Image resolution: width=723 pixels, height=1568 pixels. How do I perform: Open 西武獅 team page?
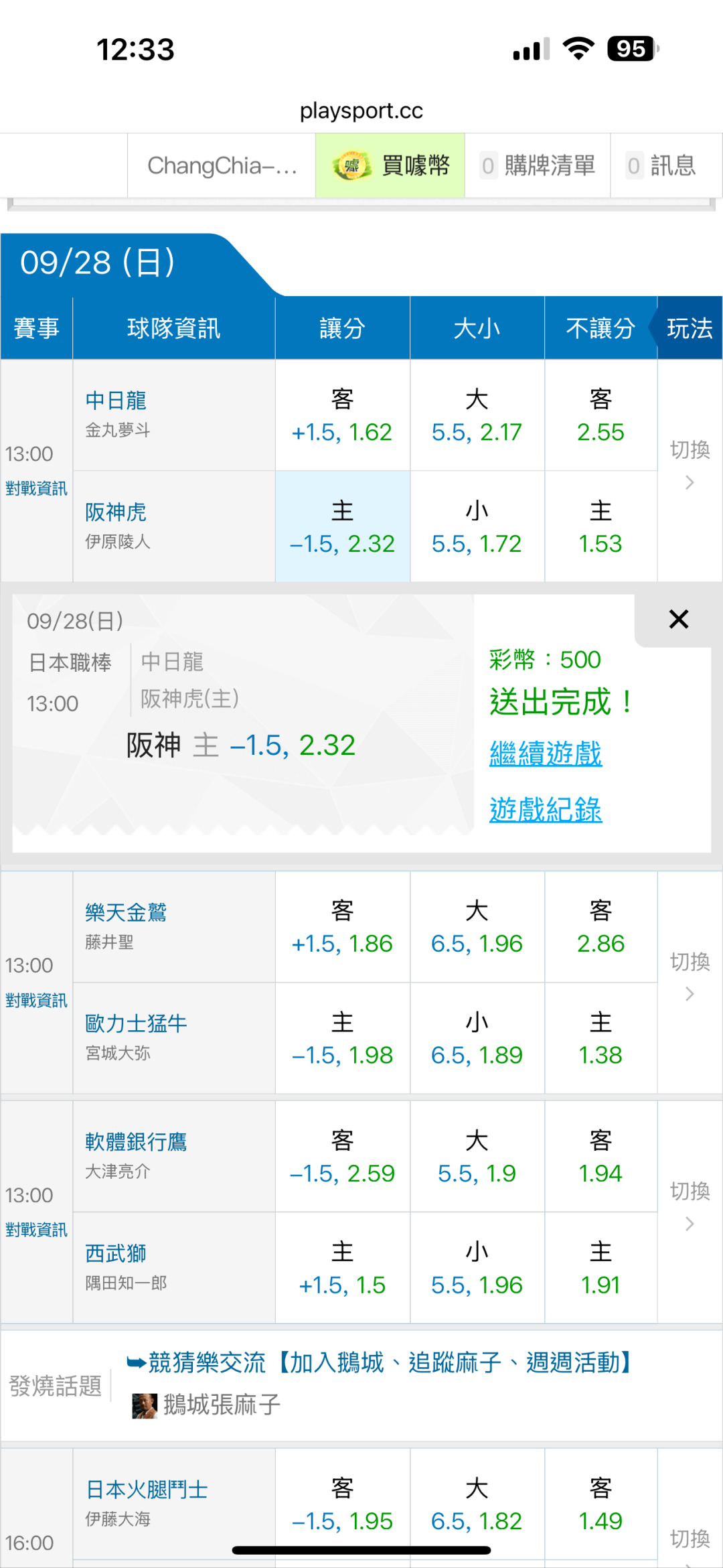click(x=116, y=1253)
